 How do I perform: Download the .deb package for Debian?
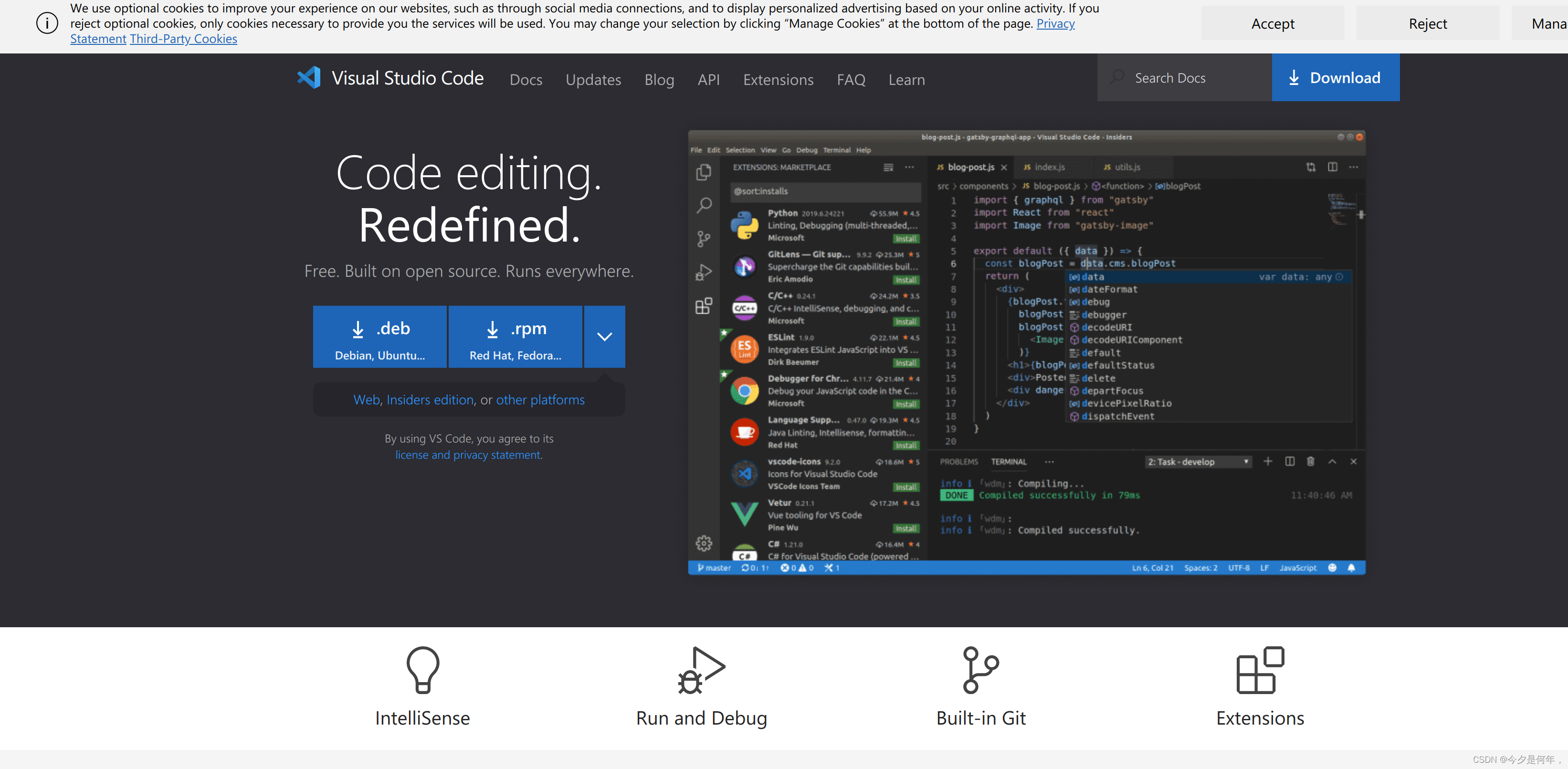pyautogui.click(x=380, y=337)
